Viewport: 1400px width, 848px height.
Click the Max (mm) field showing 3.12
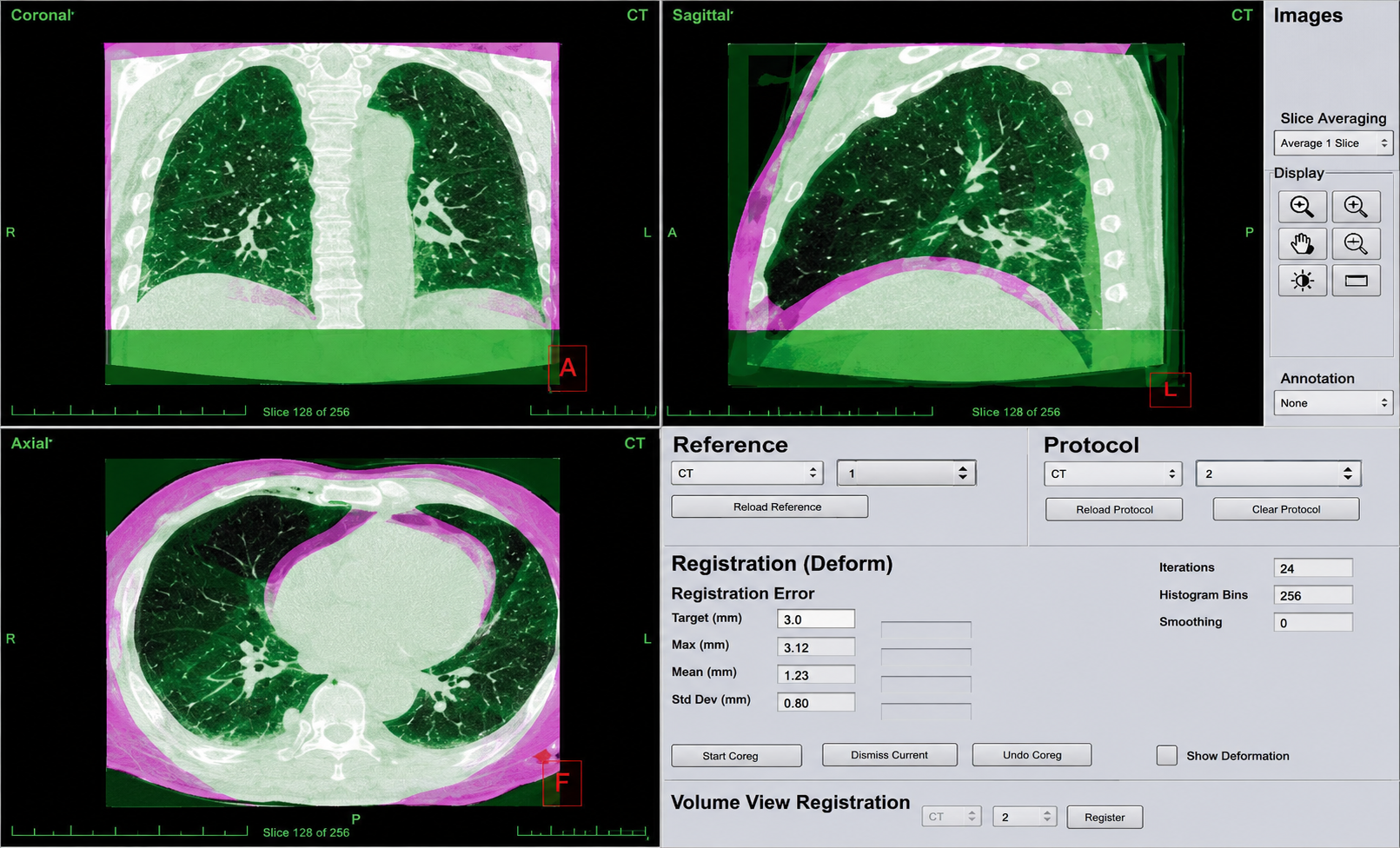pos(816,647)
